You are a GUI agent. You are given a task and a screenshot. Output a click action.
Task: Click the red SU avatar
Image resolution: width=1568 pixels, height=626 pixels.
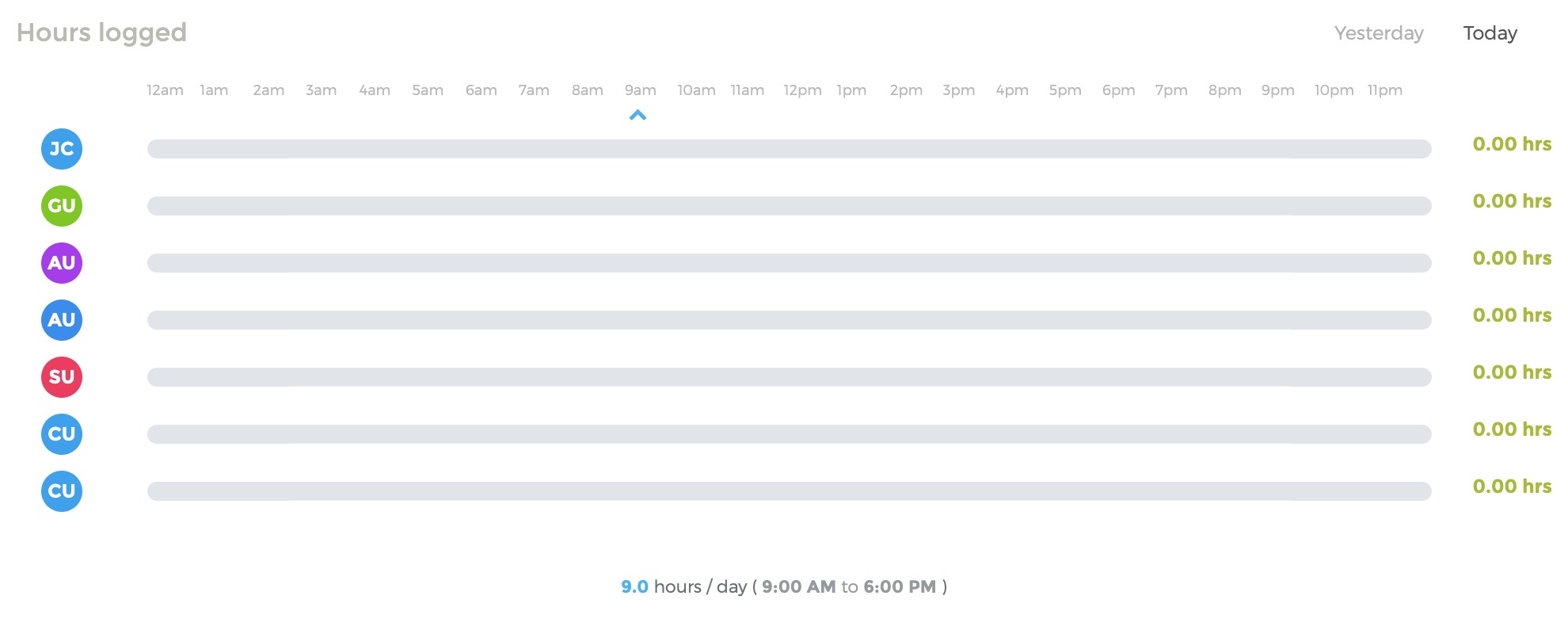[62, 377]
